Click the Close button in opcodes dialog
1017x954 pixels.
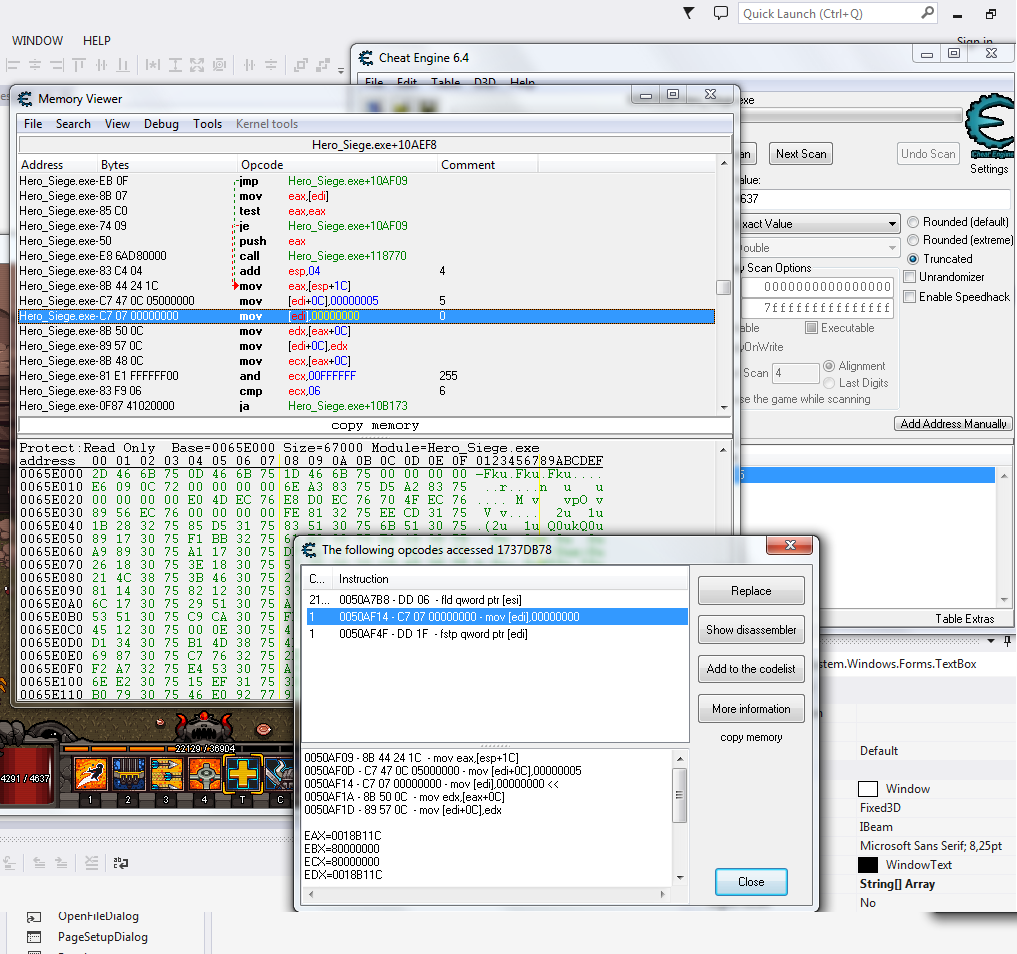click(751, 882)
